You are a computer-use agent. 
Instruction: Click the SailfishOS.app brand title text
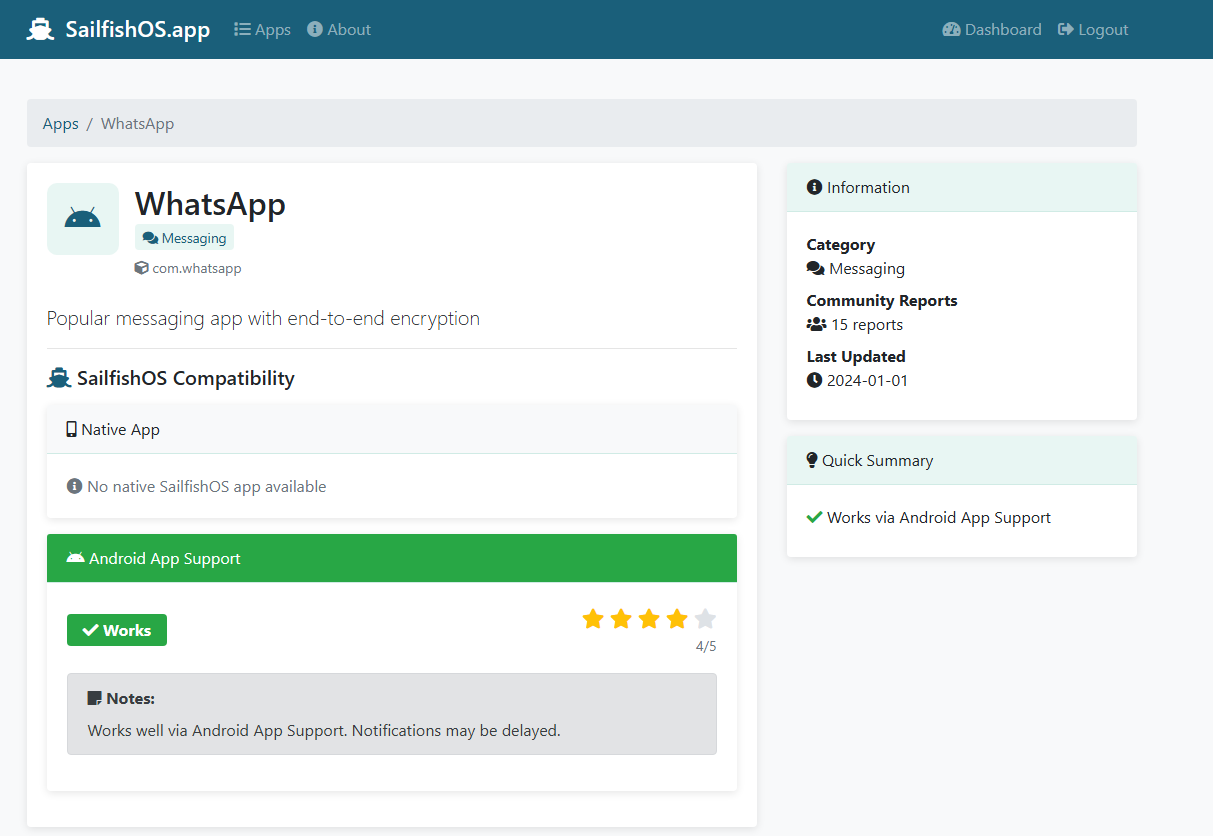pos(138,29)
